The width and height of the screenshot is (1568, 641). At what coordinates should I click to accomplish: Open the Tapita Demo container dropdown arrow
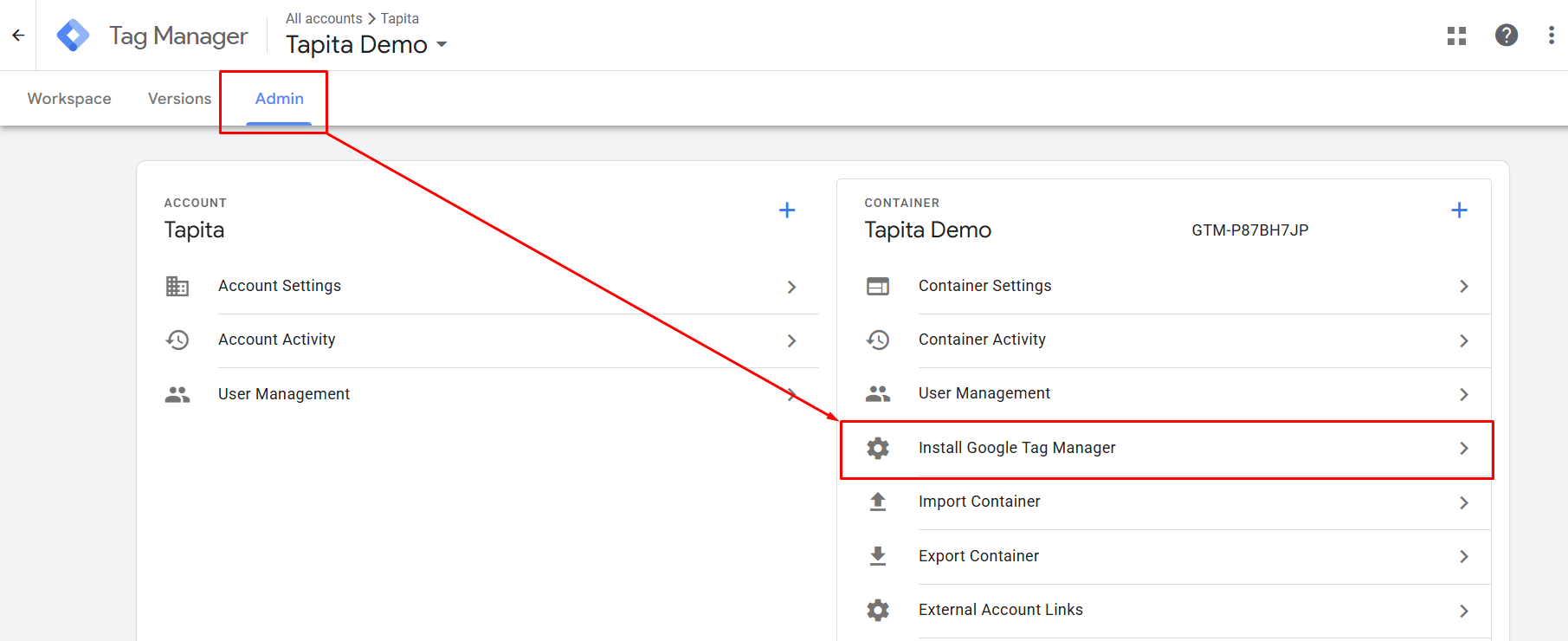point(442,44)
